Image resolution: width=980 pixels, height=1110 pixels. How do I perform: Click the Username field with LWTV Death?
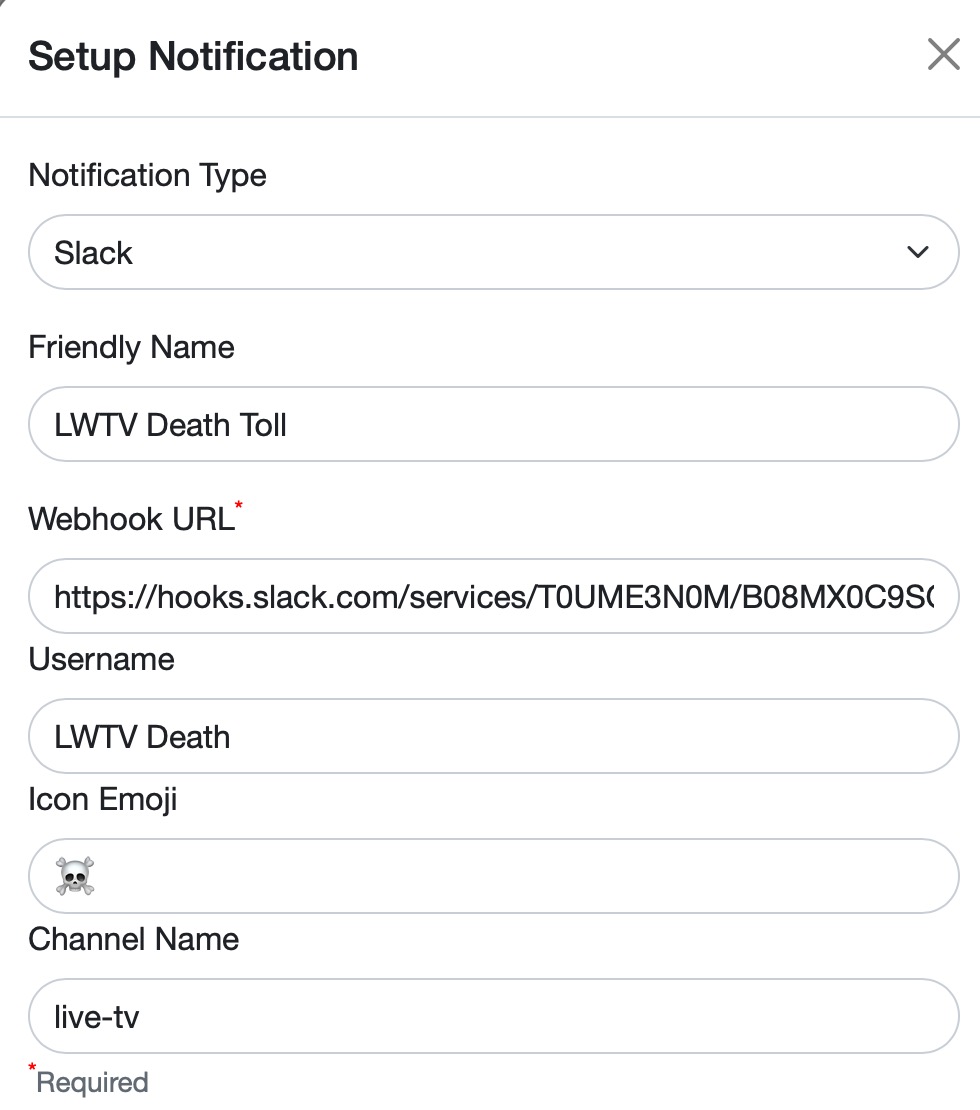(494, 736)
